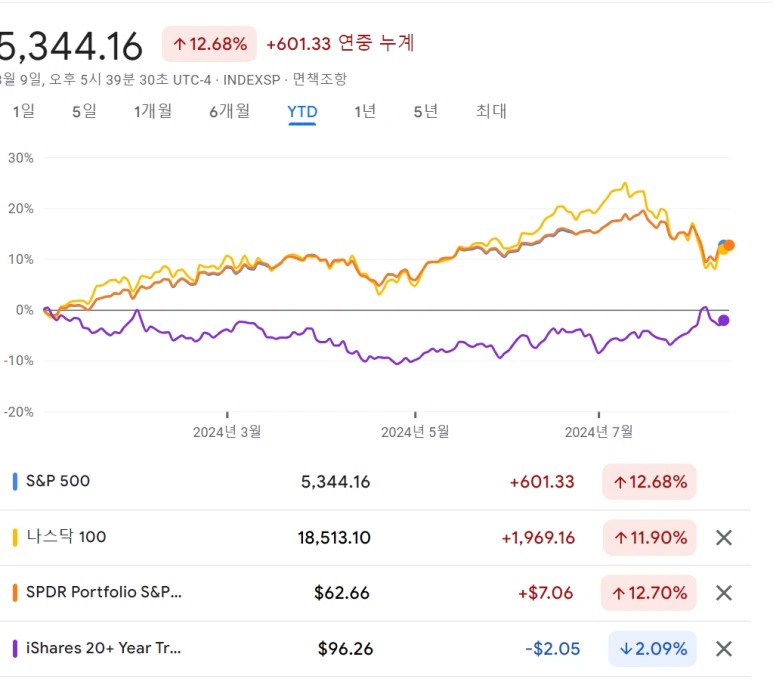Screen dimensions: 773x682
Task: Click the +1,969.16 change value
Action: pos(538,538)
